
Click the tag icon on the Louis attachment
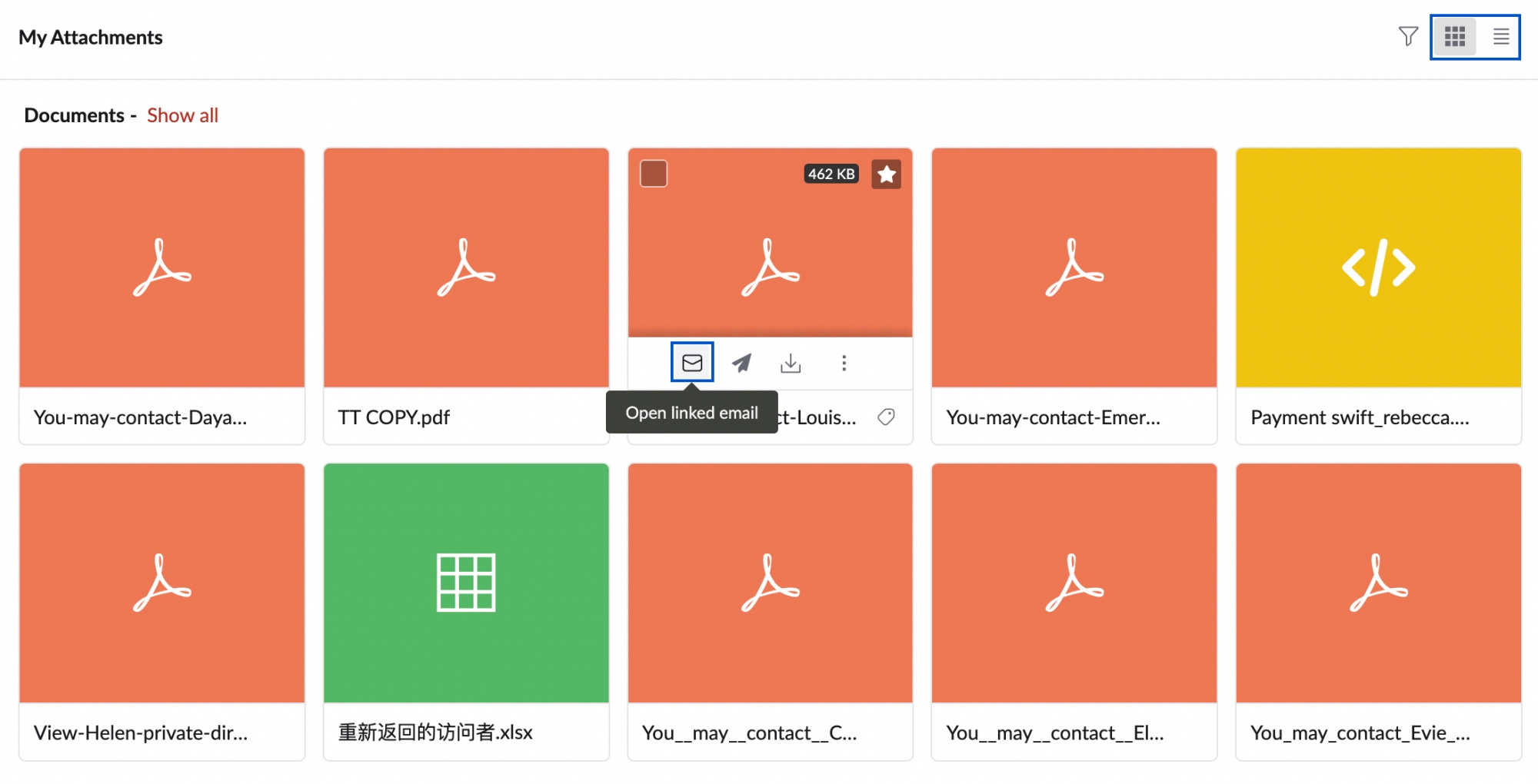[886, 417]
